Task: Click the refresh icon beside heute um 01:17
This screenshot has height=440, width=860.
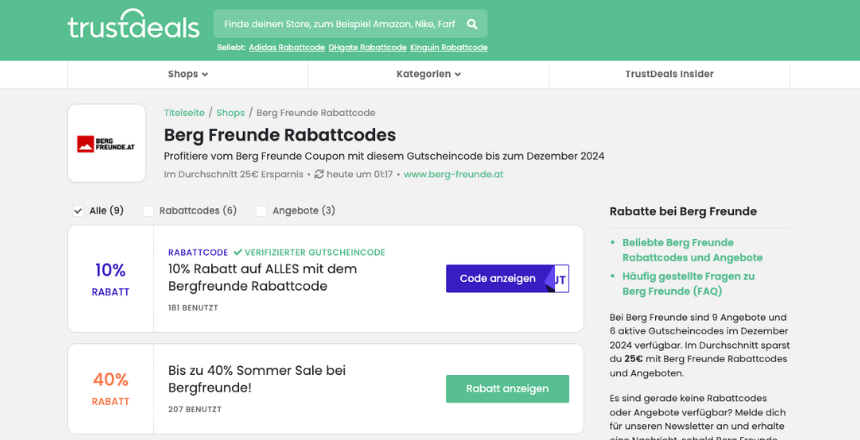Action: coord(319,174)
